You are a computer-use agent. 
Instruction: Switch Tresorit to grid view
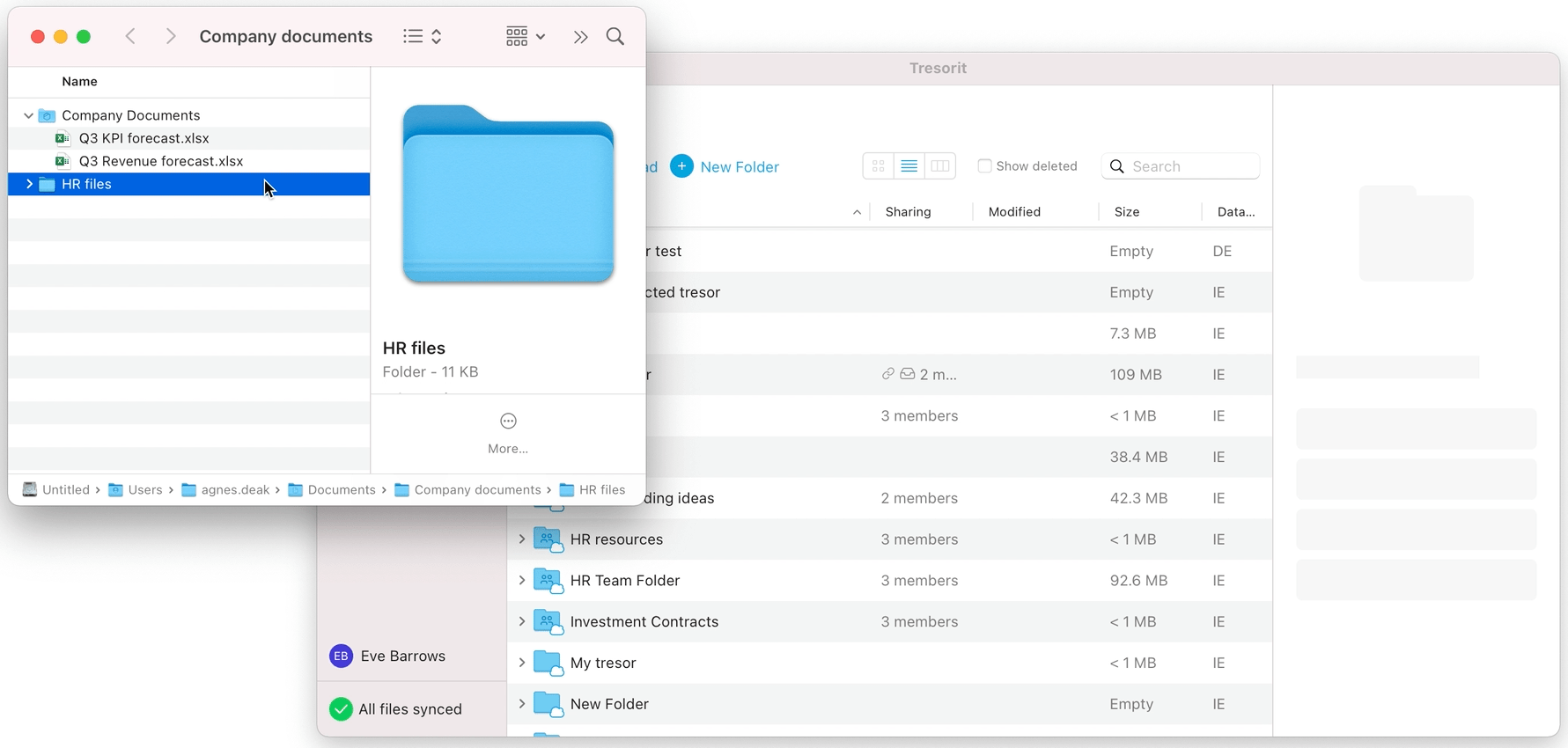click(x=879, y=166)
